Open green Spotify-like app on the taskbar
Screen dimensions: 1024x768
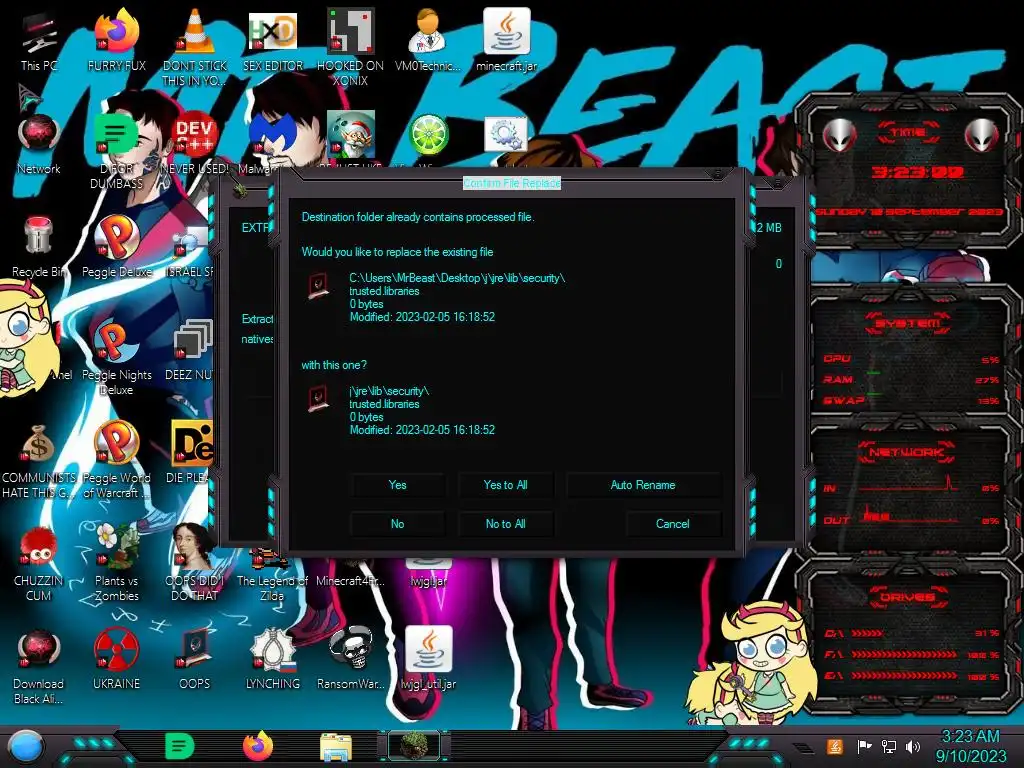tap(179, 746)
